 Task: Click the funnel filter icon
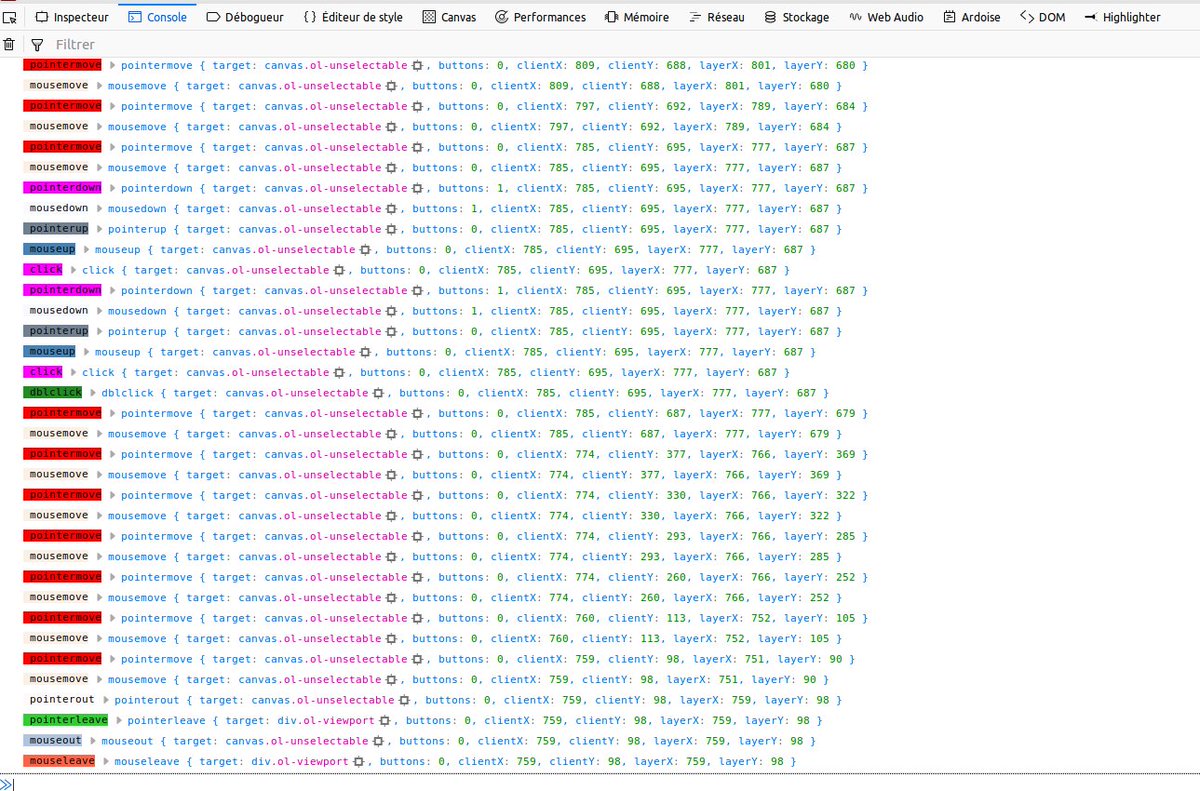[x=37, y=45]
